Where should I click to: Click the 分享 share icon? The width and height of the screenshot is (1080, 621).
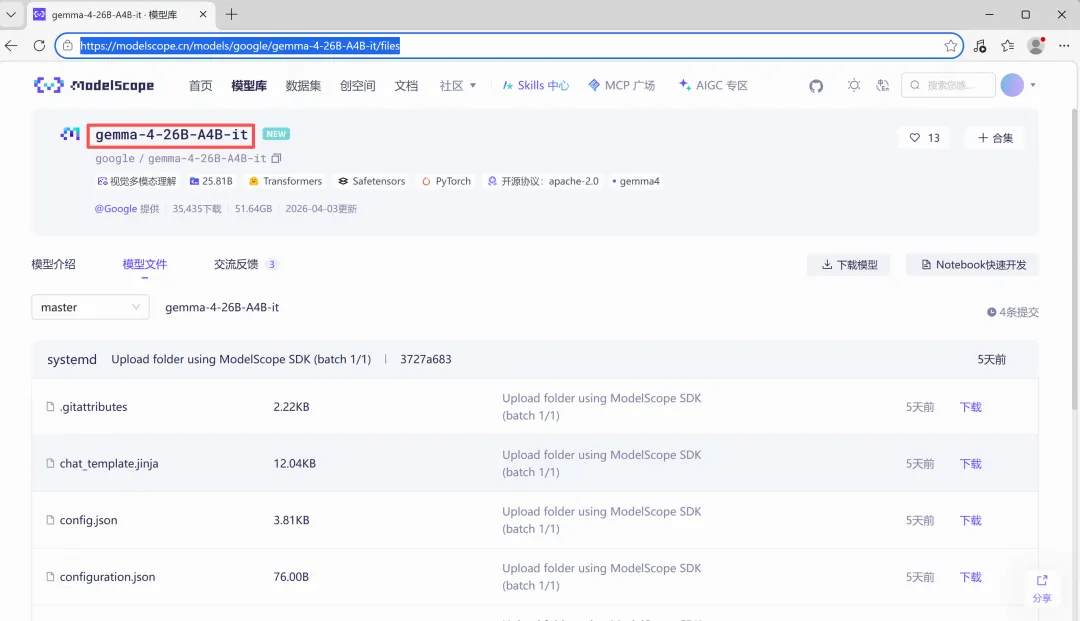pos(1042,589)
